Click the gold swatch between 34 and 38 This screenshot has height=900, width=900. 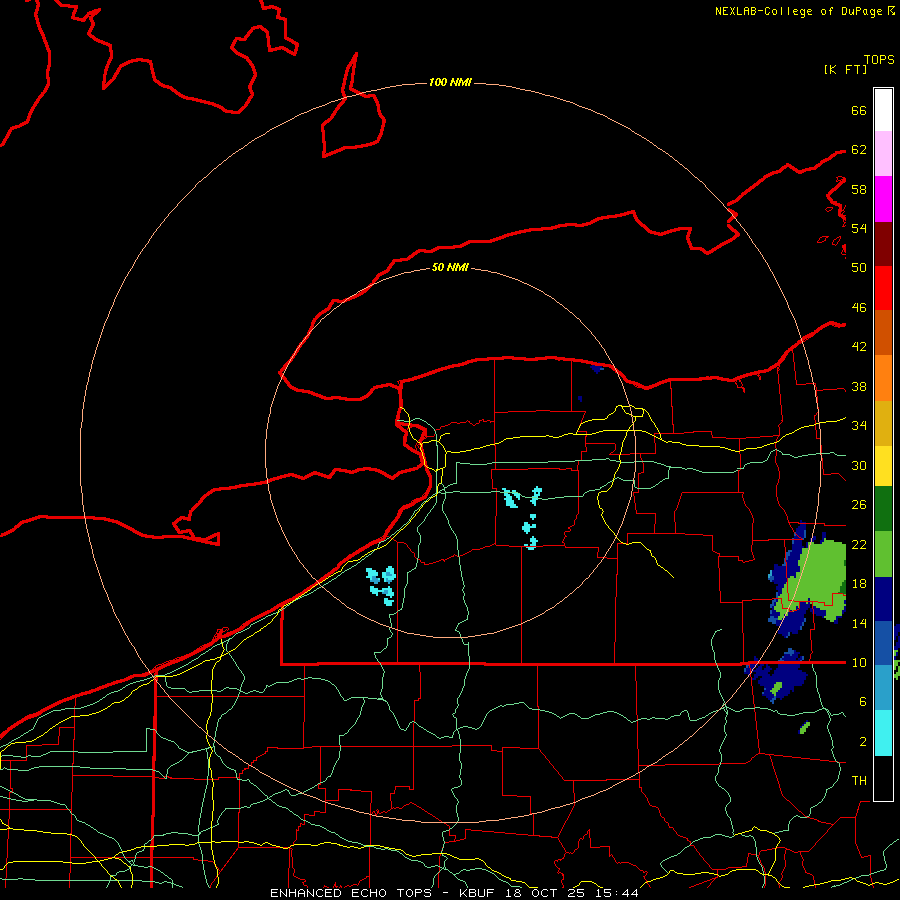[x=883, y=422]
